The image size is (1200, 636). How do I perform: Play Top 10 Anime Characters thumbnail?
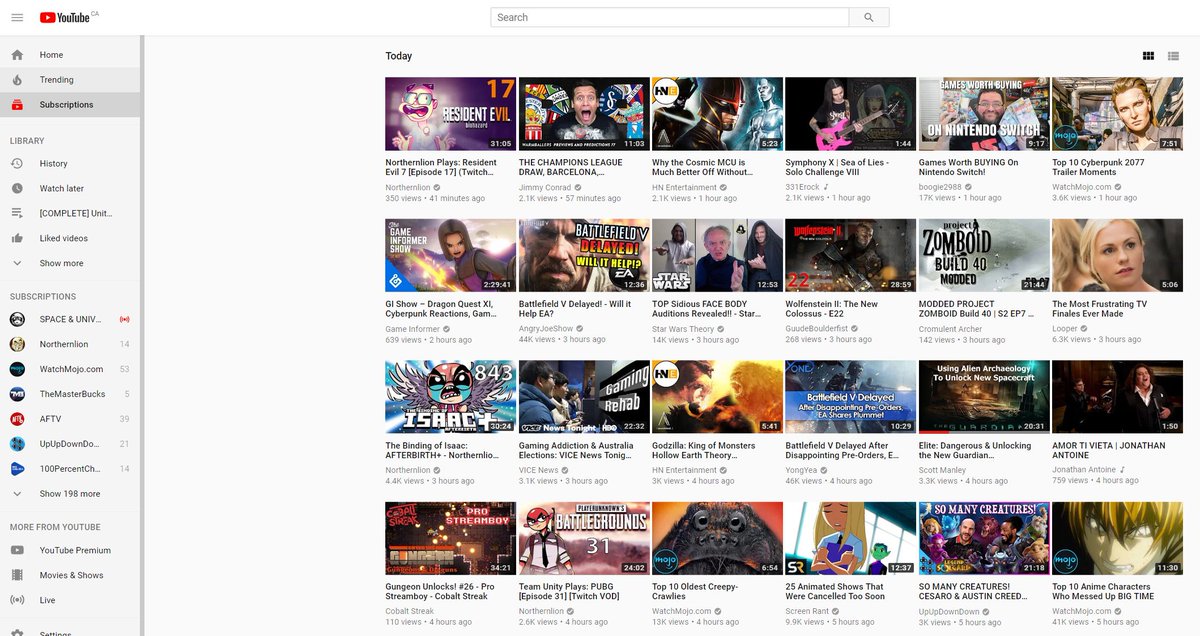tap(1118, 539)
